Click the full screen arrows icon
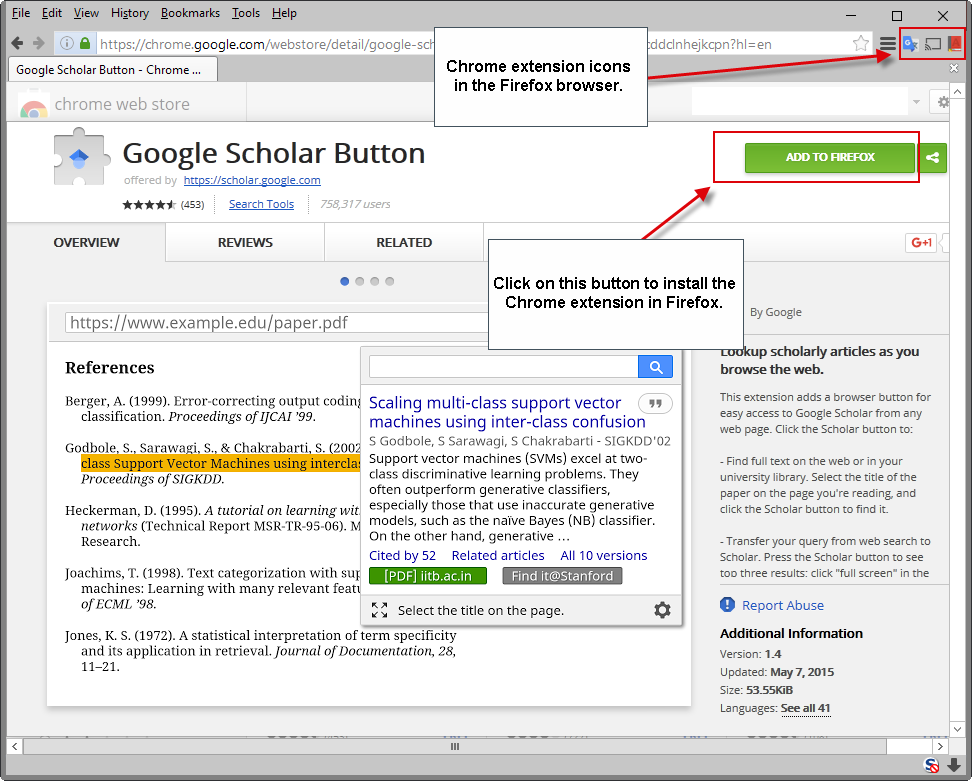Screen dimensions: 972x781 pos(379,610)
